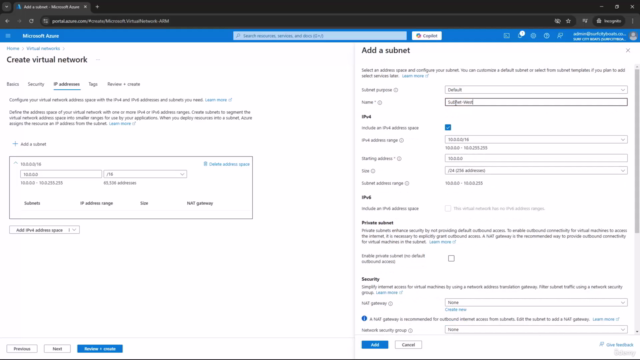Screen dimensions: 640x360
Task: Click info icon next to Name
Action: [x=380, y=102]
